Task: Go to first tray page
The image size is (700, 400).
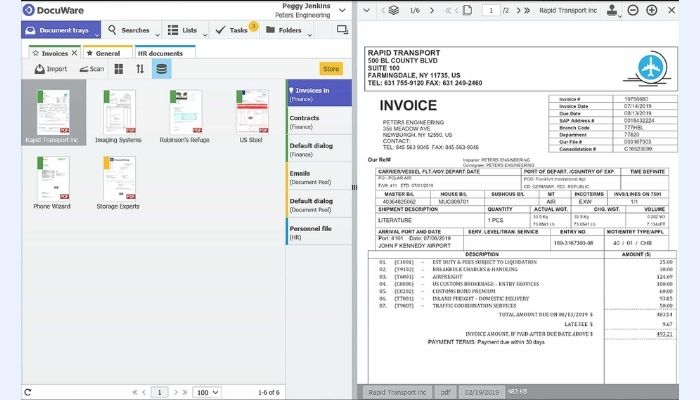Action: coord(135,392)
